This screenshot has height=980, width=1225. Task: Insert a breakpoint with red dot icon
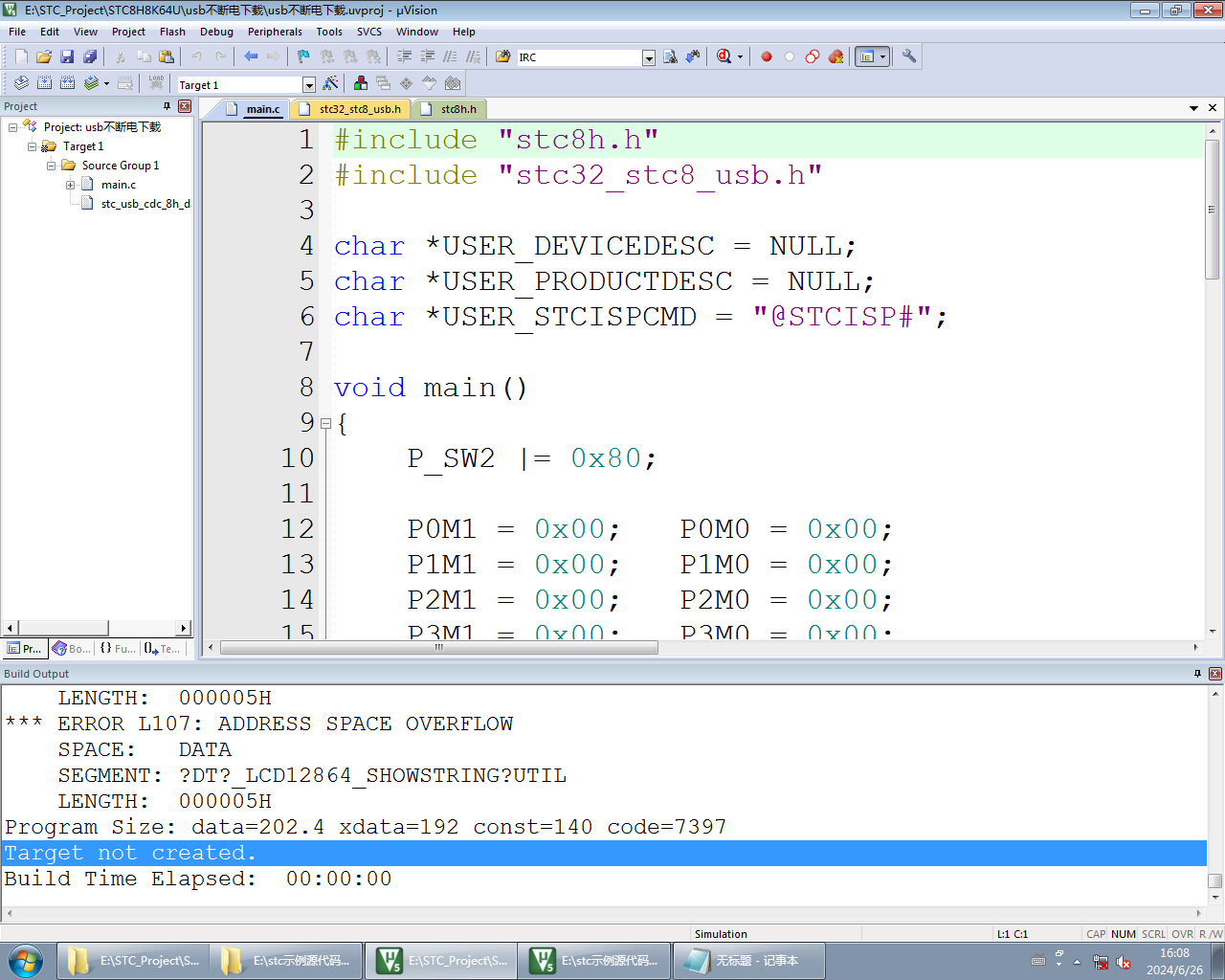[767, 56]
